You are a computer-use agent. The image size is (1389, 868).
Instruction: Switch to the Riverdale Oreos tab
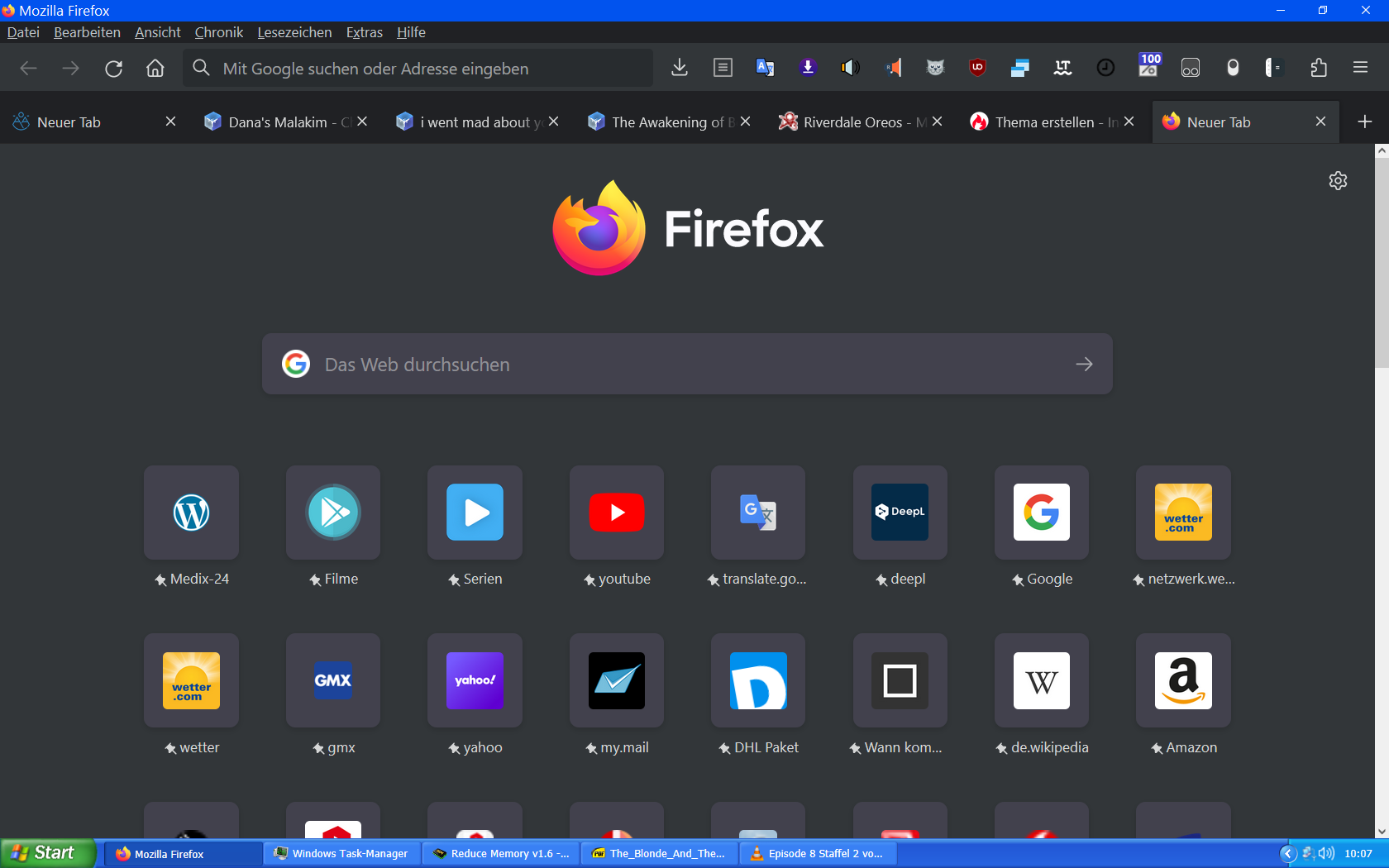(852, 122)
